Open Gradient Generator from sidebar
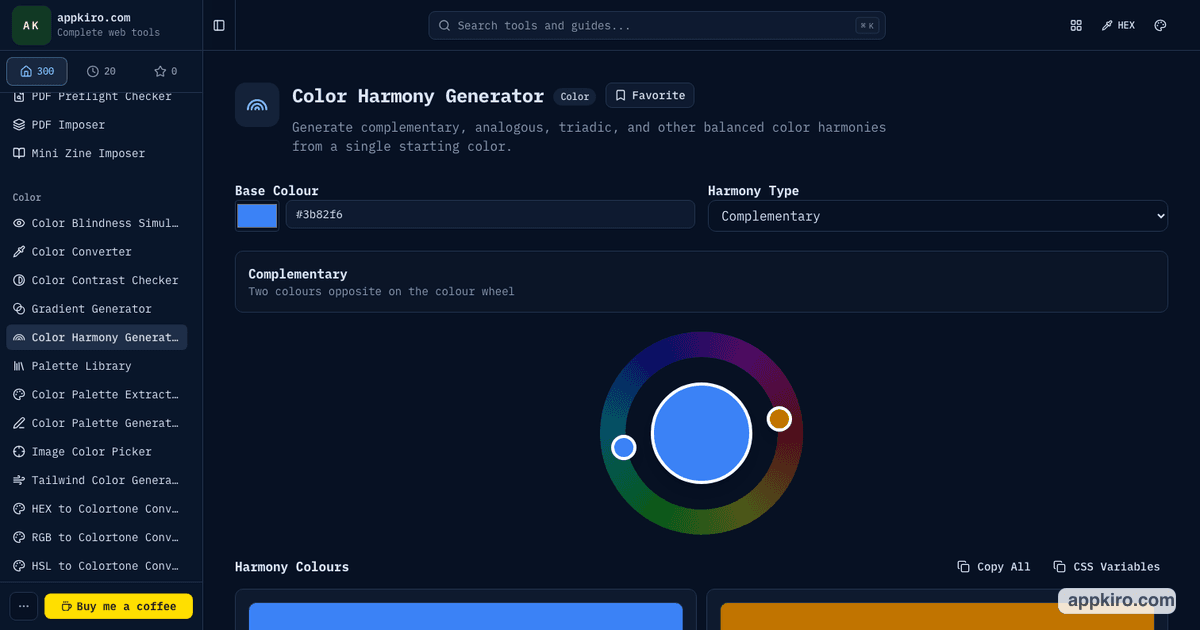 coord(97,309)
